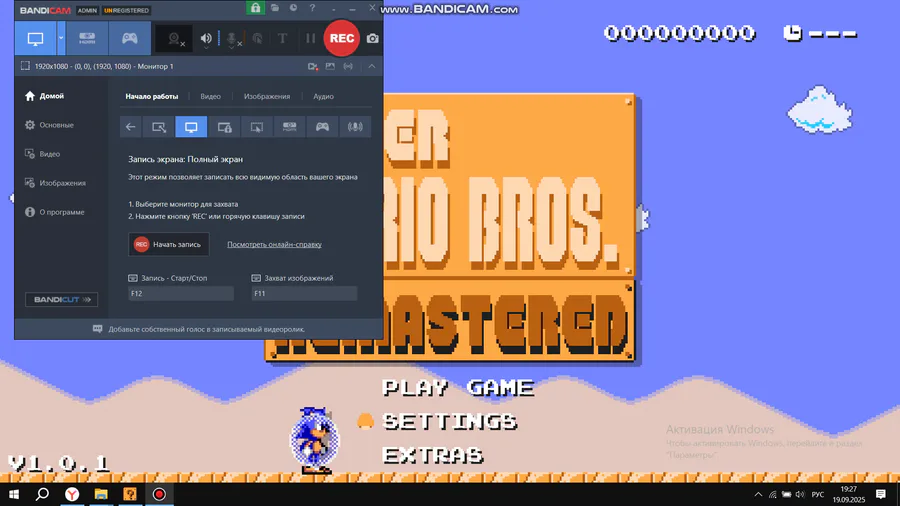
Task: Select fullscreen mode in the mode row
Action: (191, 127)
